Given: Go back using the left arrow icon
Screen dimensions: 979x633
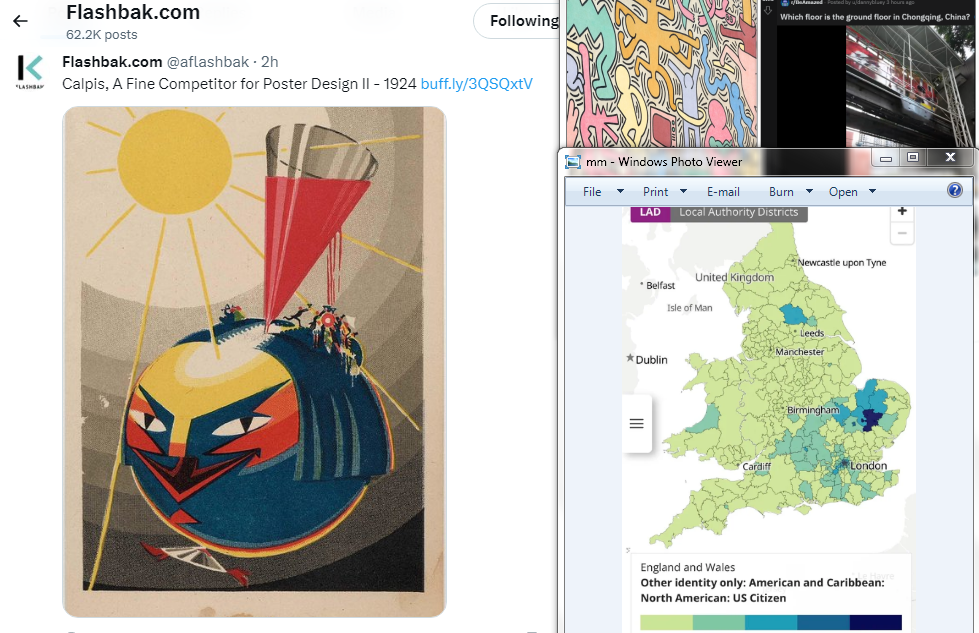Looking at the screenshot, I should (x=20, y=21).
